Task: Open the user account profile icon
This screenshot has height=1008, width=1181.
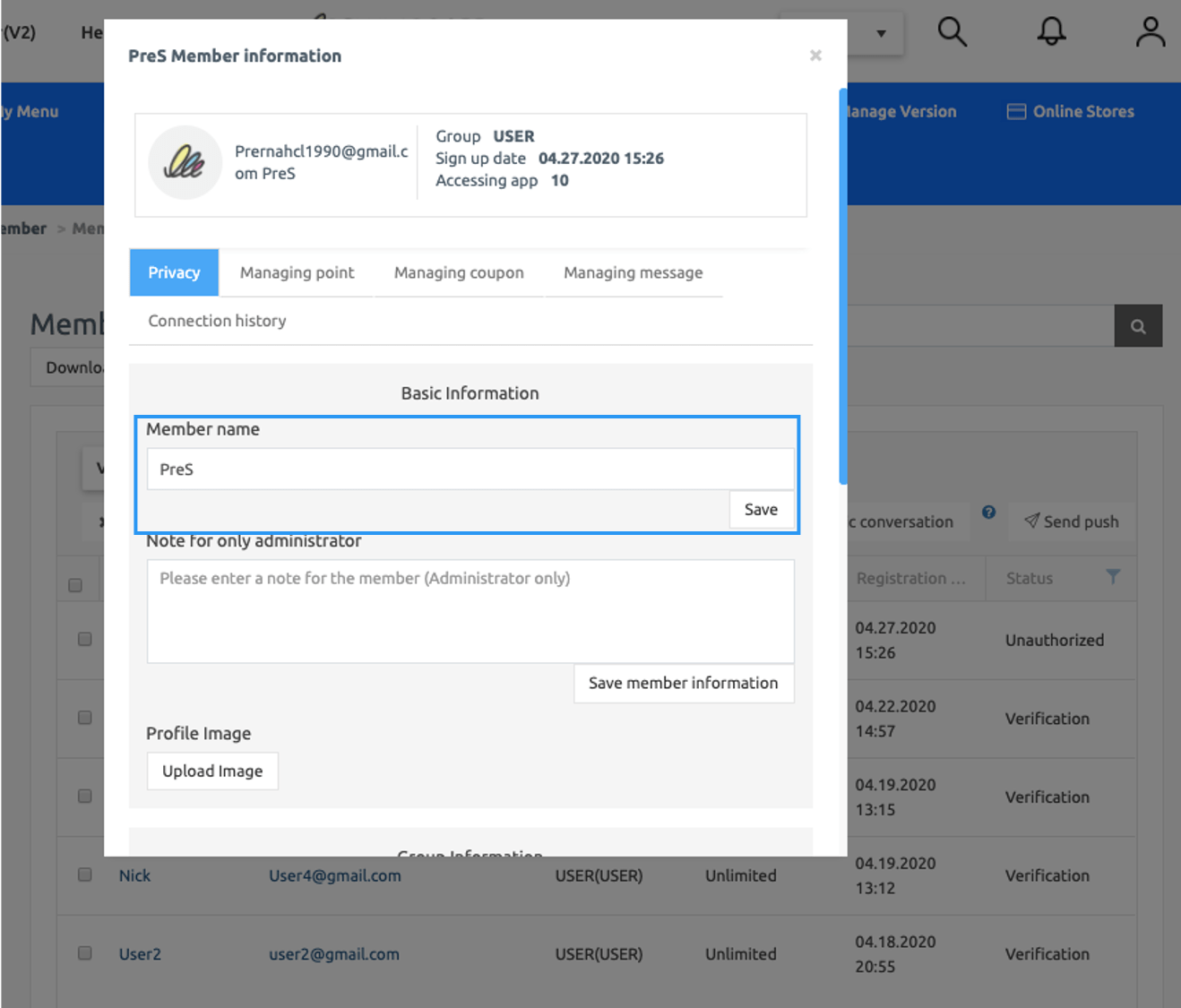Action: tap(1150, 32)
